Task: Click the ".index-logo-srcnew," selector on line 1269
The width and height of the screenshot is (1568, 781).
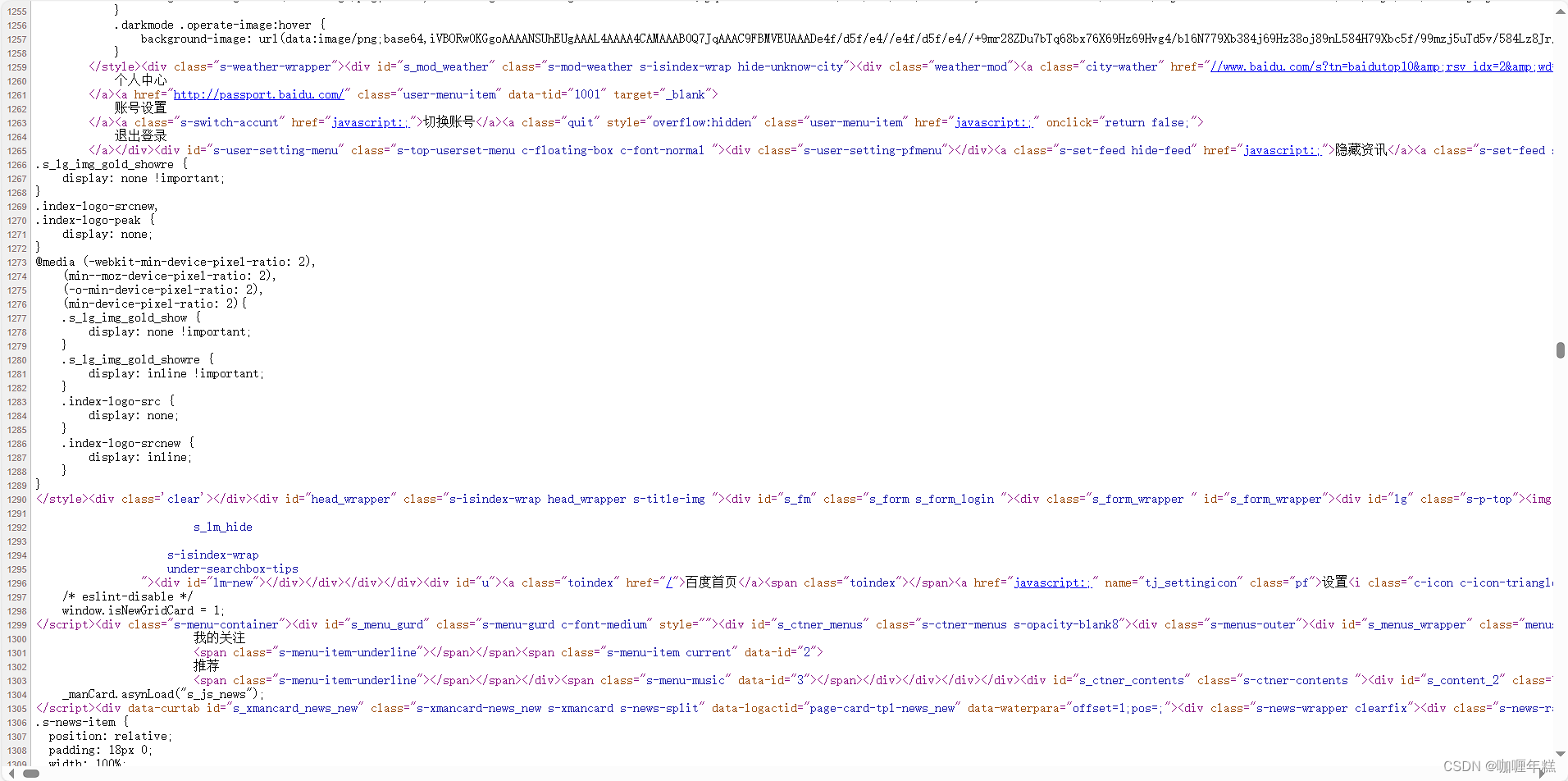Action: (97, 206)
